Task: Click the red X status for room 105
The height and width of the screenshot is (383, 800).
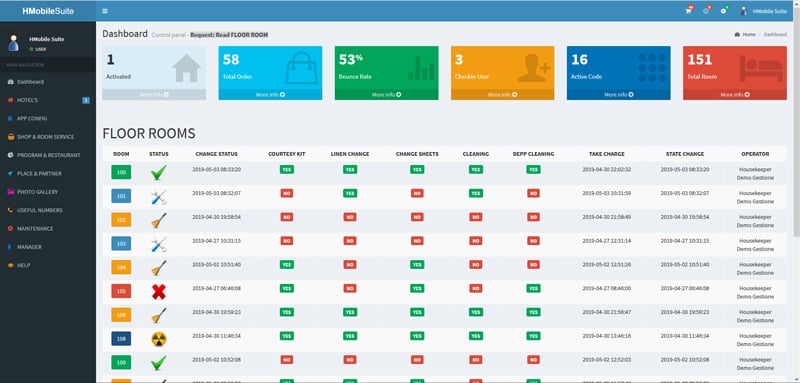Action: coord(159,292)
